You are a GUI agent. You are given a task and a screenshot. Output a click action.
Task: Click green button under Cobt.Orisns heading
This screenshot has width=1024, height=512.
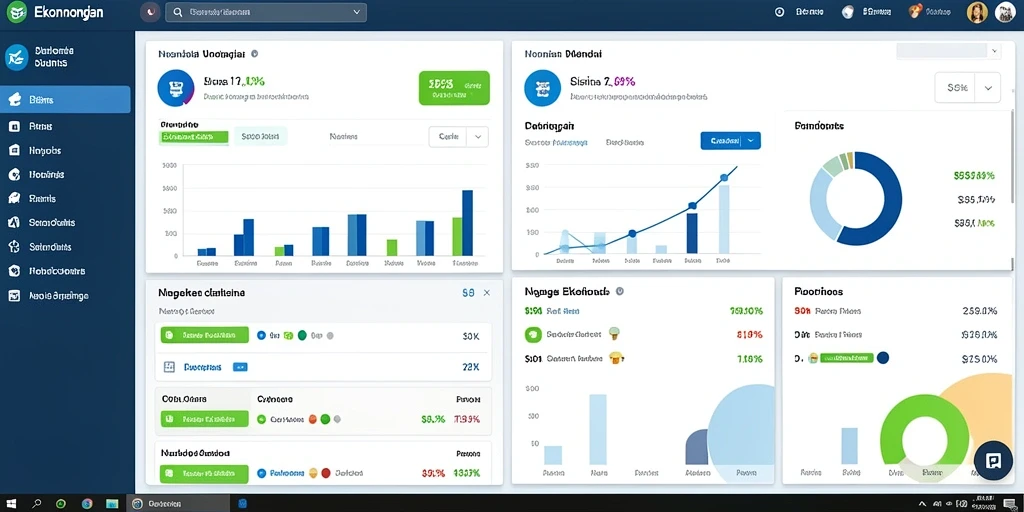point(204,419)
